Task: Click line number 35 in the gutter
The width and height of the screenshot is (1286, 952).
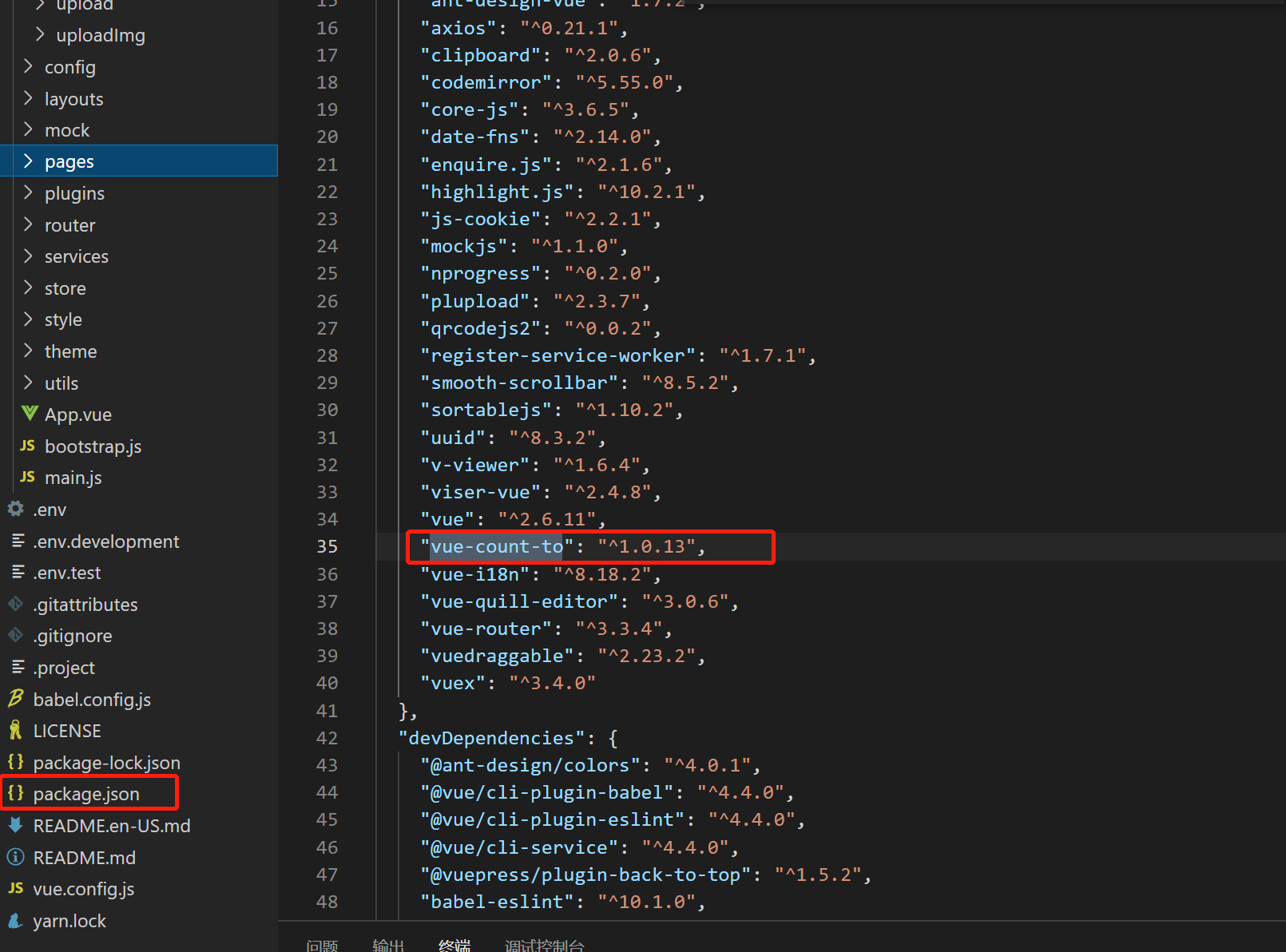Action: 327,546
